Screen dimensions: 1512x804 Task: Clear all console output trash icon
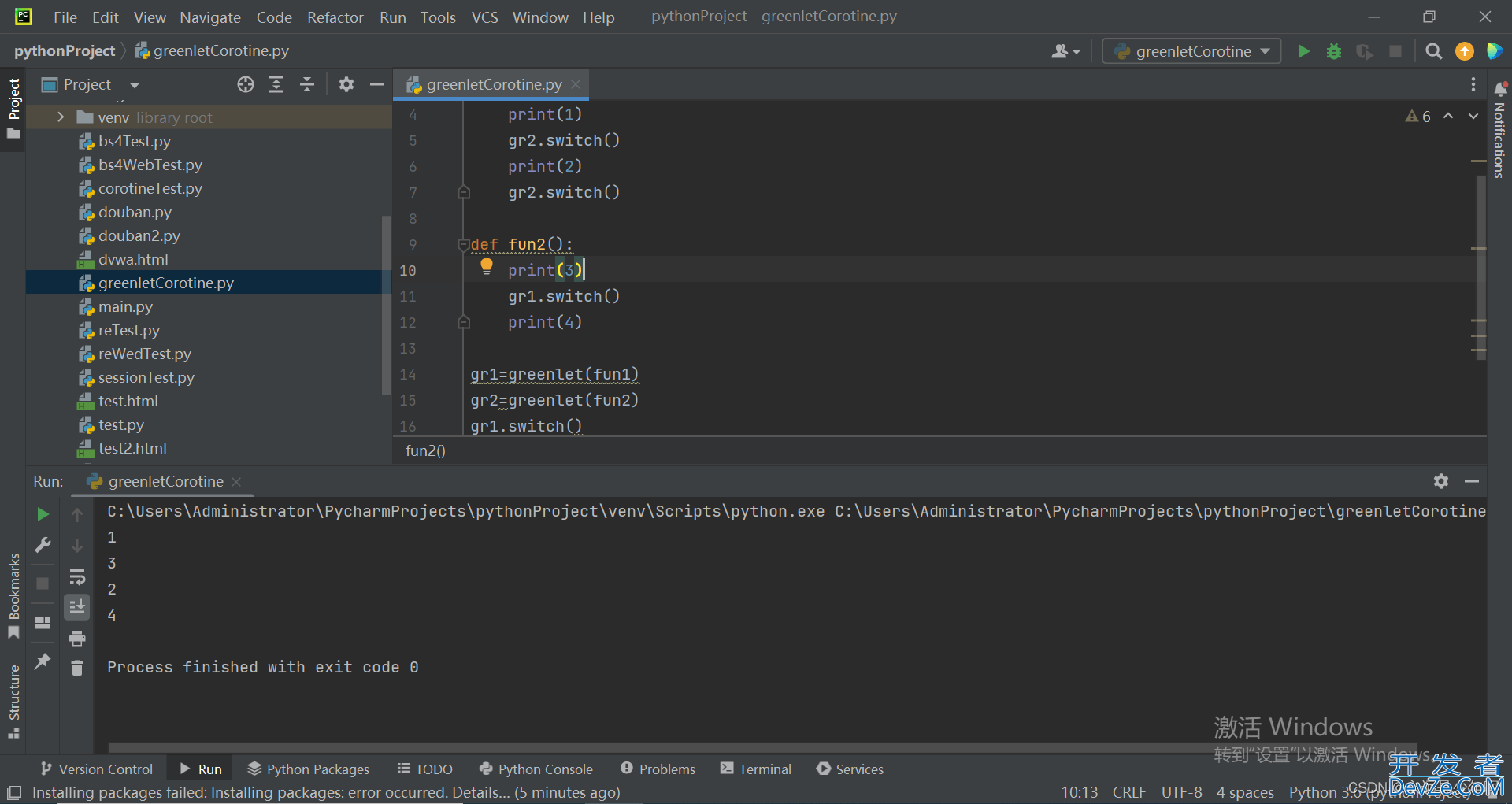click(x=77, y=668)
